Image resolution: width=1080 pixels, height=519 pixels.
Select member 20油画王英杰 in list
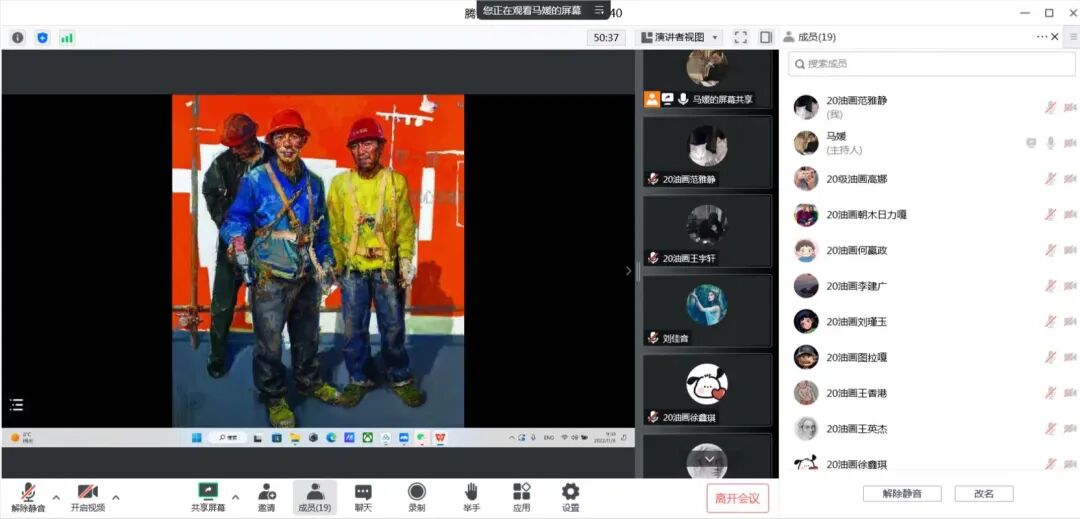pos(931,429)
